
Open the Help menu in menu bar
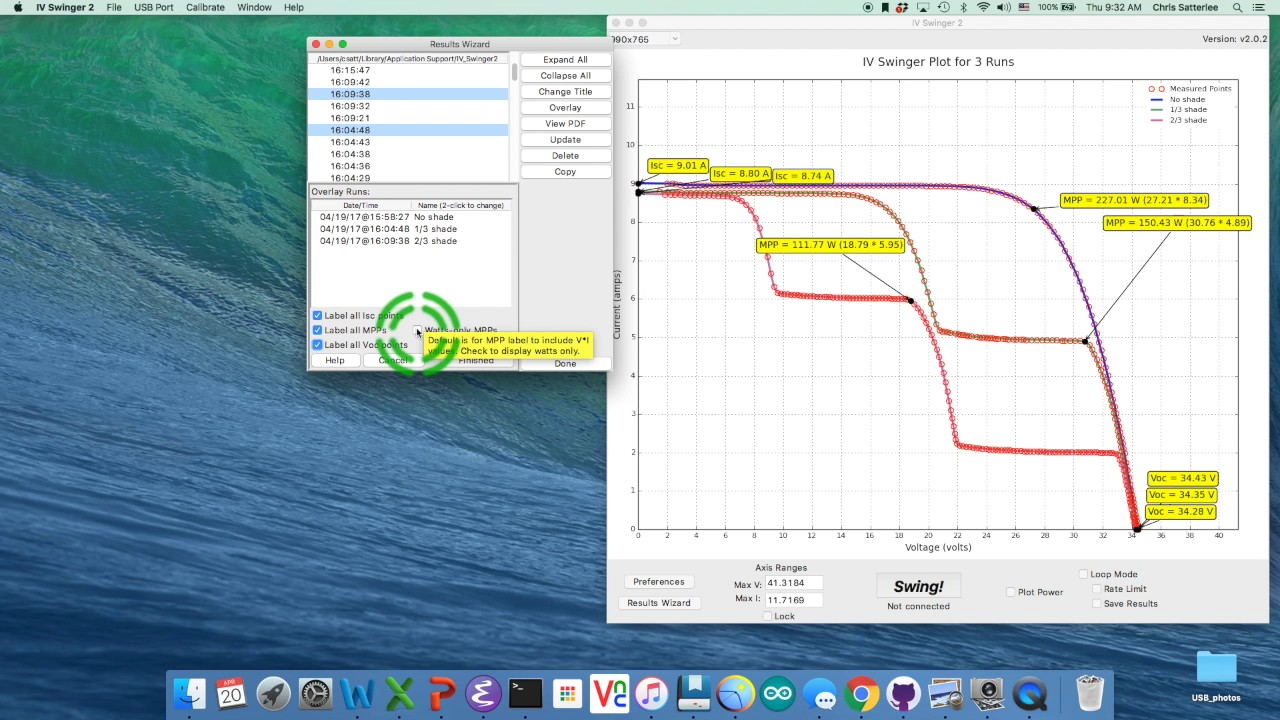tap(293, 7)
